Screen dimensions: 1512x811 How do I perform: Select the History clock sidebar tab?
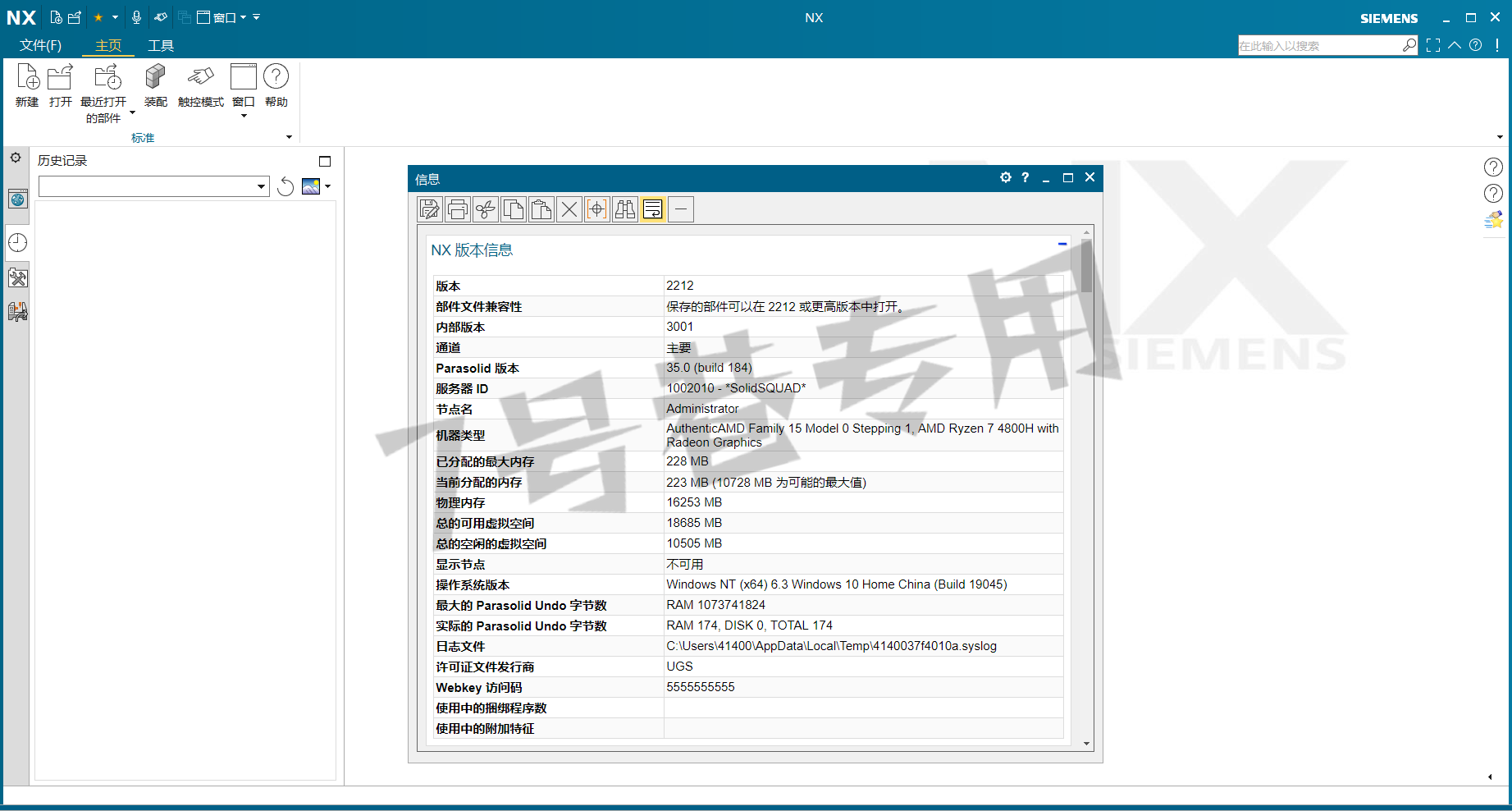[18, 243]
